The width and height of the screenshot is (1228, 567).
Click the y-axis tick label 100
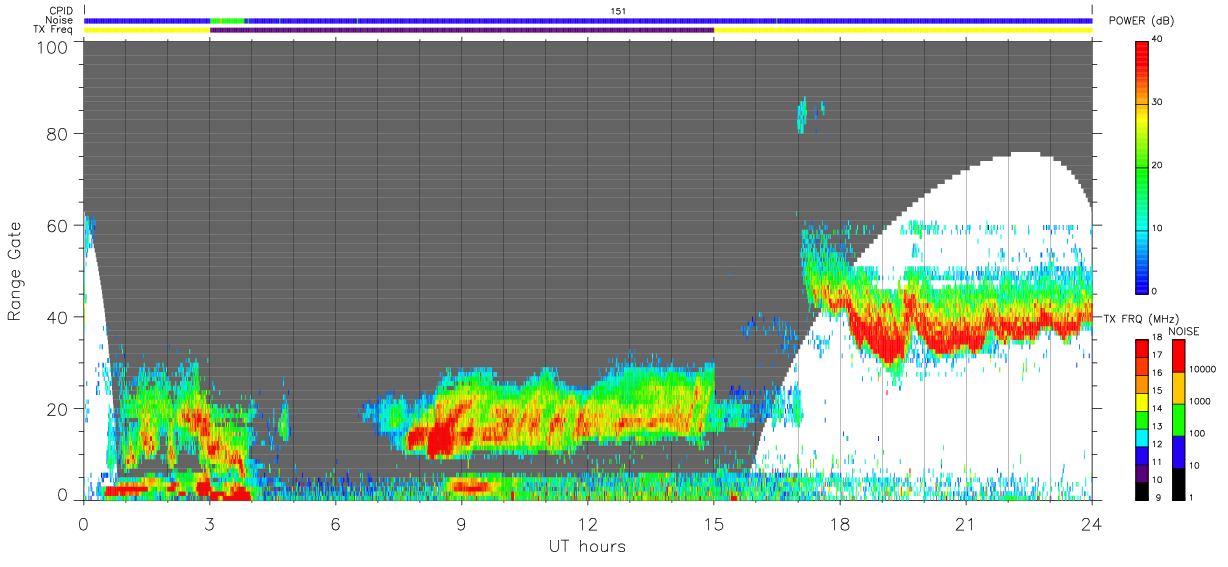(x=53, y=46)
